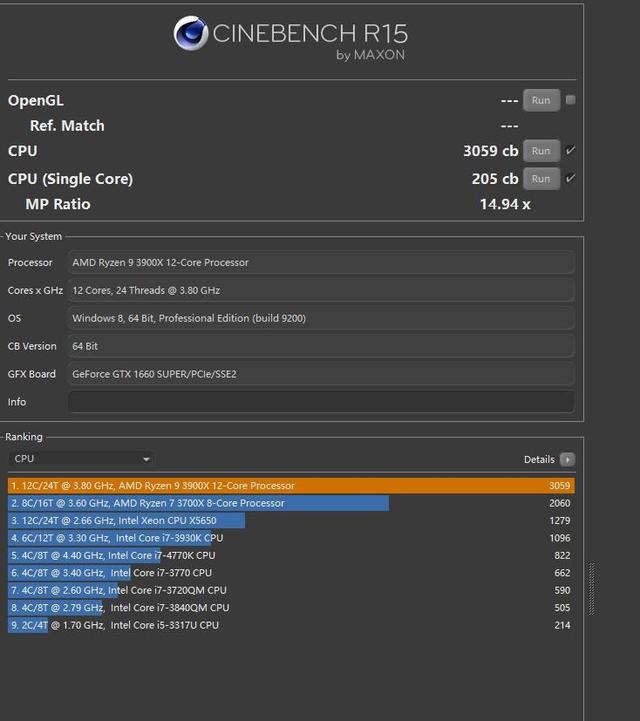Toggle the CPU Single Core checkbox
This screenshot has height=721, width=640.
(x=571, y=178)
